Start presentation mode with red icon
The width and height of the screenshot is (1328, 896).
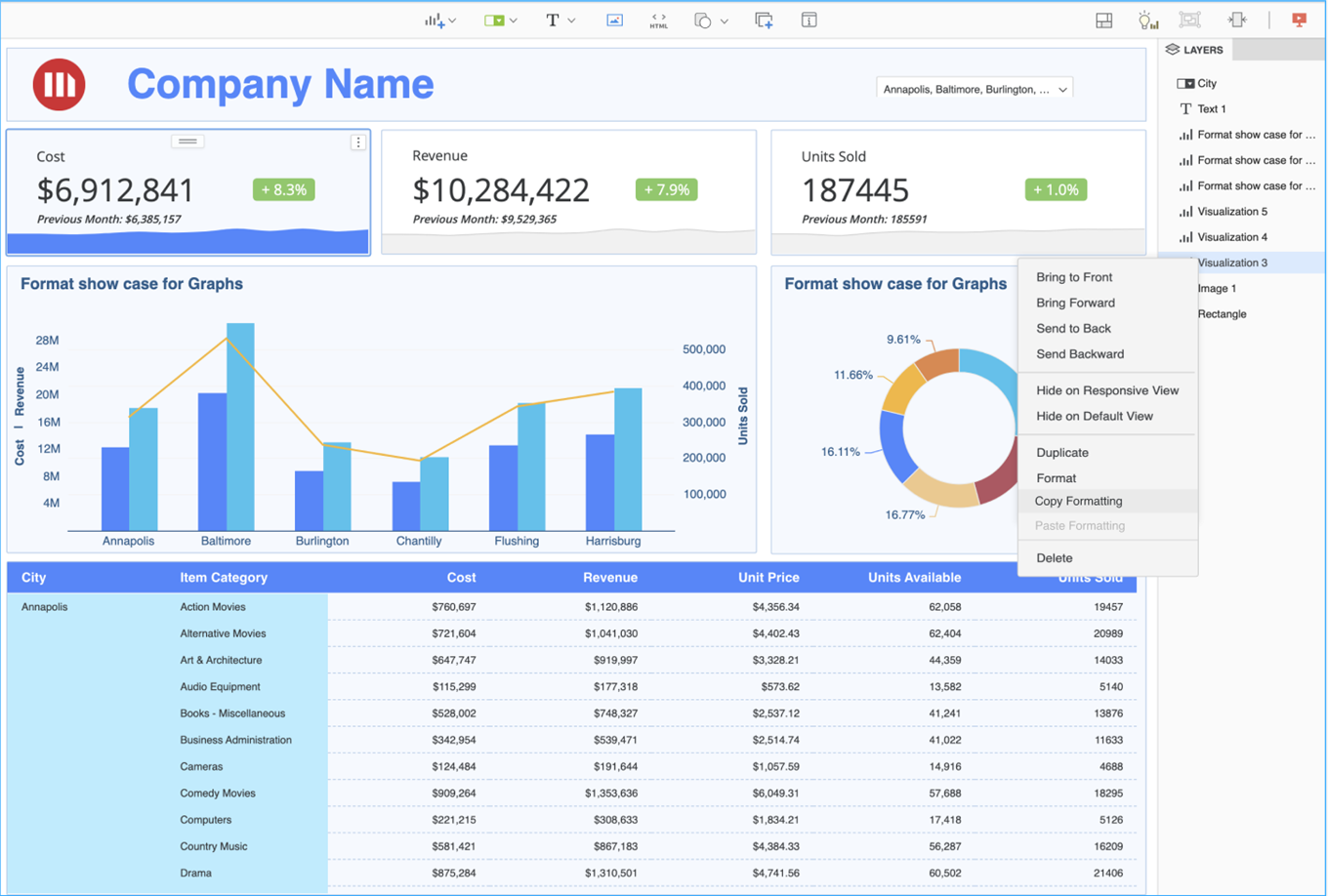1299,20
